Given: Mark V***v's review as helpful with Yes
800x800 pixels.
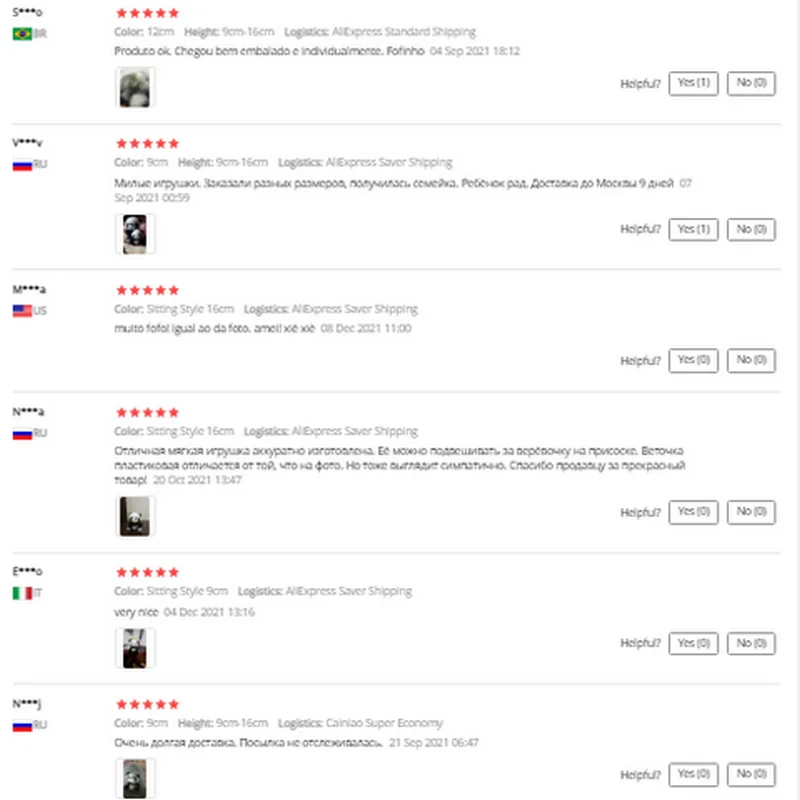Looking at the screenshot, I should pos(693,229).
